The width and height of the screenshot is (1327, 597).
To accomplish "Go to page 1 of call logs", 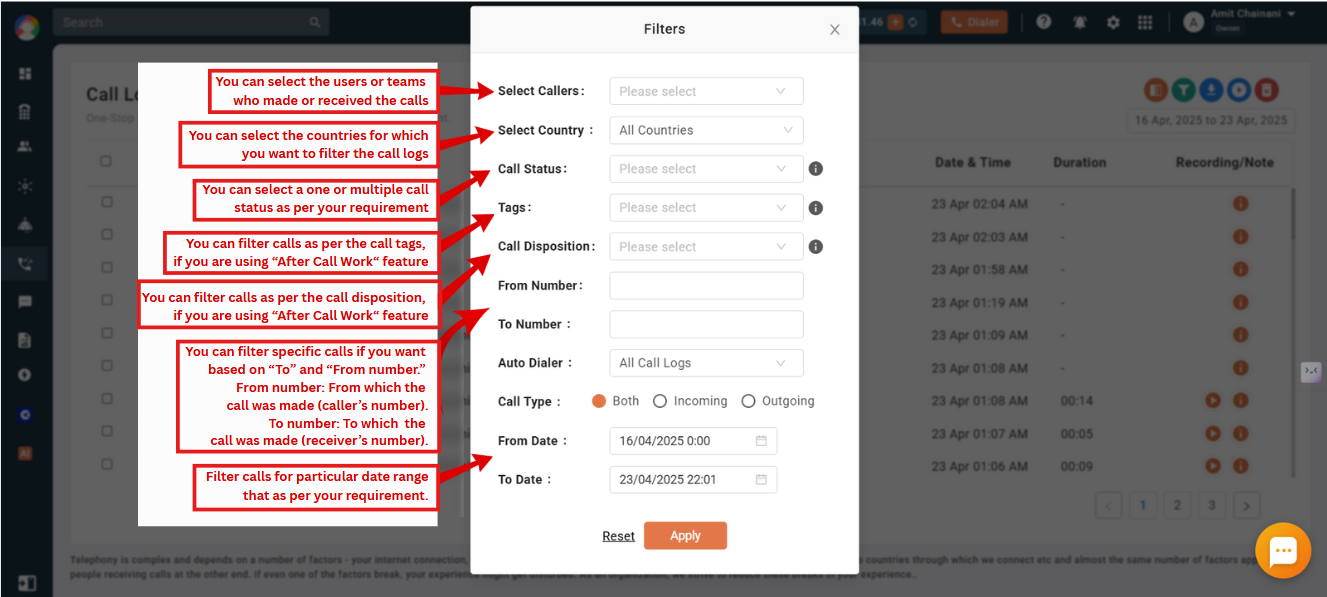I will click(1142, 505).
